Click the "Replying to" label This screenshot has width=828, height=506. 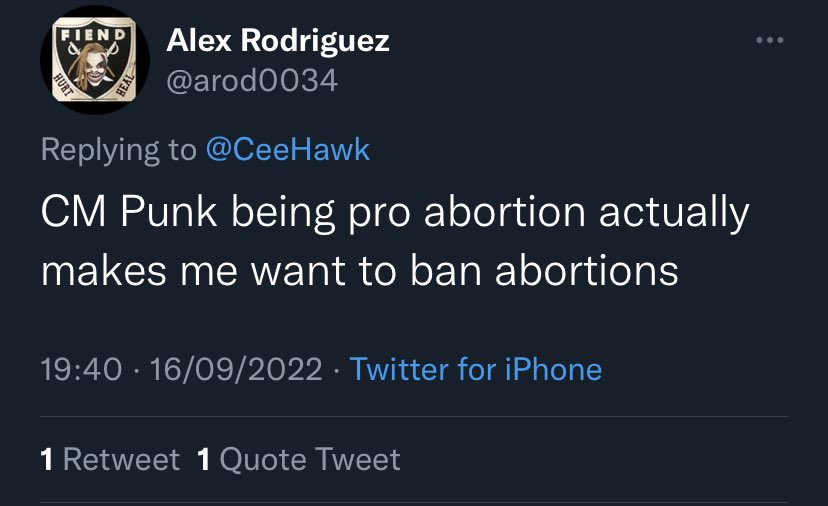pos(119,150)
